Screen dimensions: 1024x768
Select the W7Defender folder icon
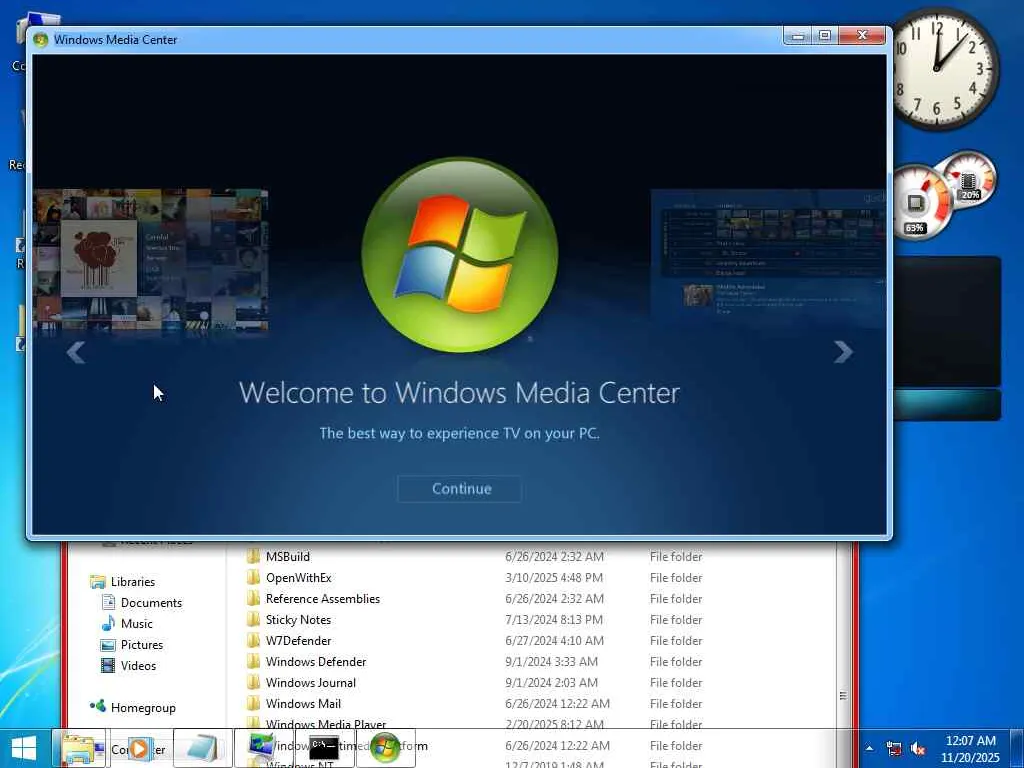tap(253, 640)
